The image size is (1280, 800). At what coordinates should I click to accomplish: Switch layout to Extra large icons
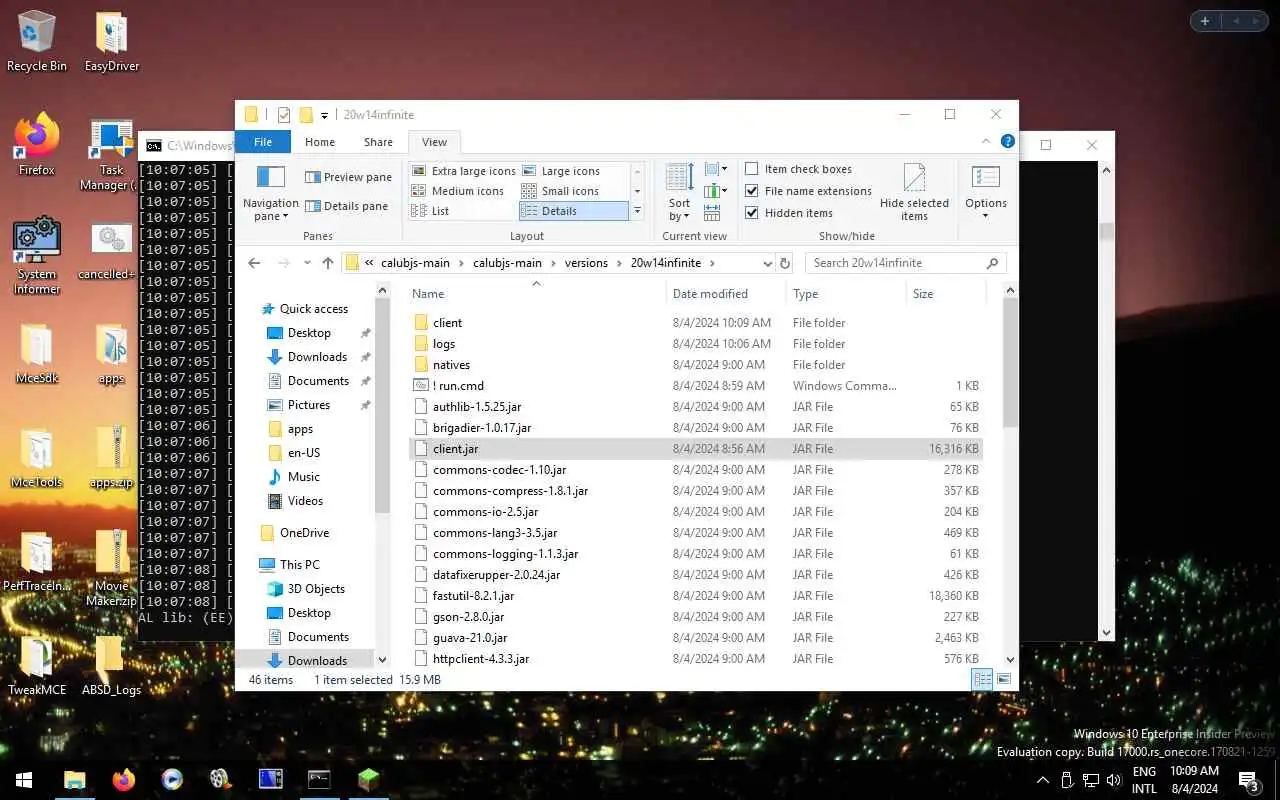464,171
